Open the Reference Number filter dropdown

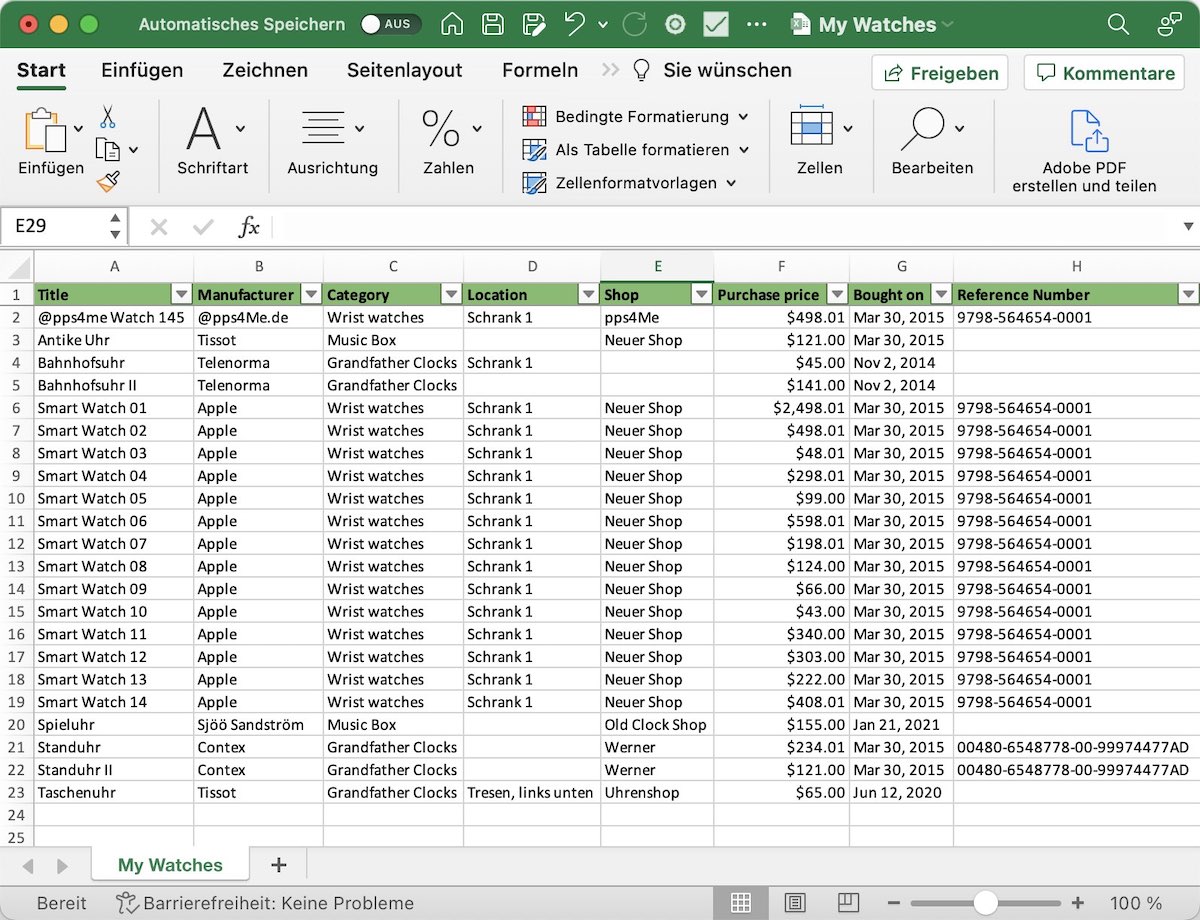point(1188,294)
